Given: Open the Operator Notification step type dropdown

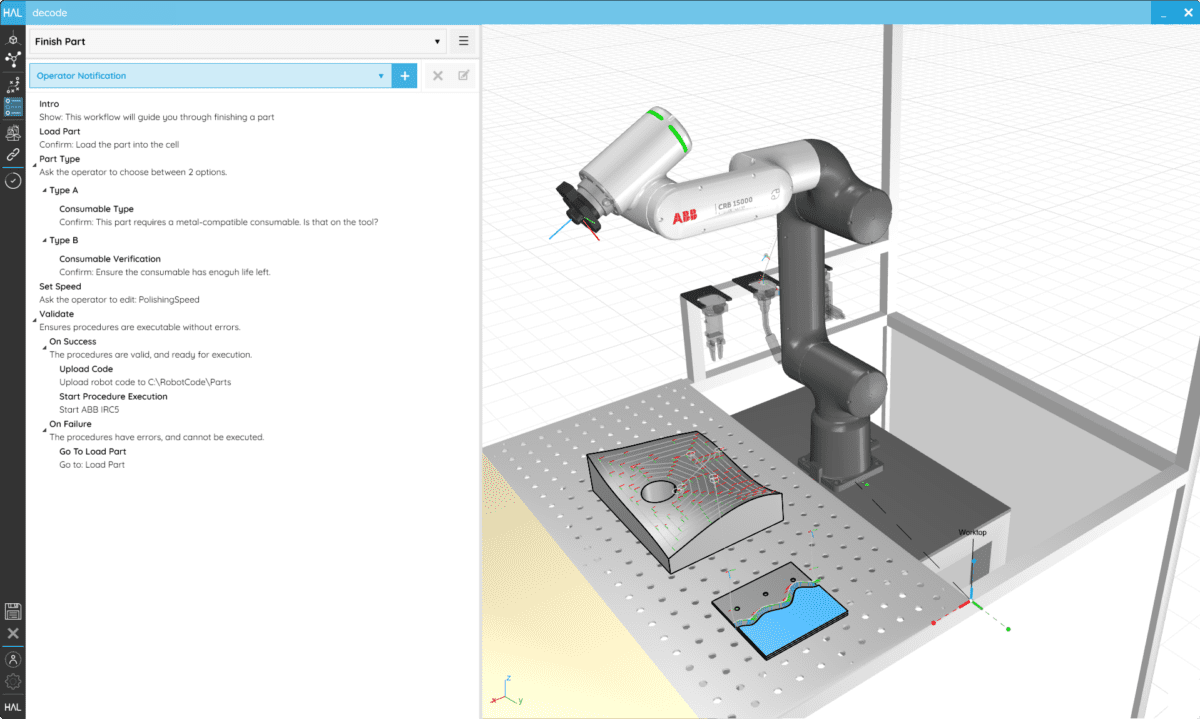Looking at the screenshot, I should pos(210,76).
